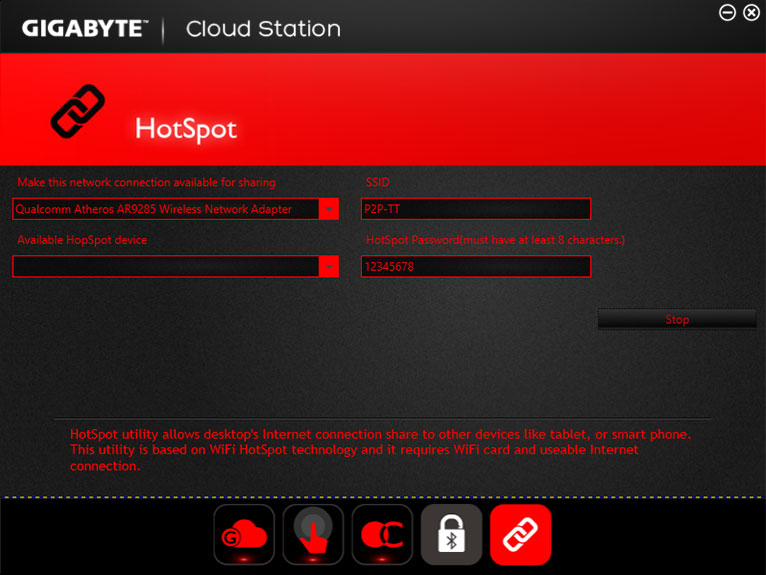Viewport: 766px width, 575px height.
Task: Open the Remote touch pointer tab
Action: point(313,535)
